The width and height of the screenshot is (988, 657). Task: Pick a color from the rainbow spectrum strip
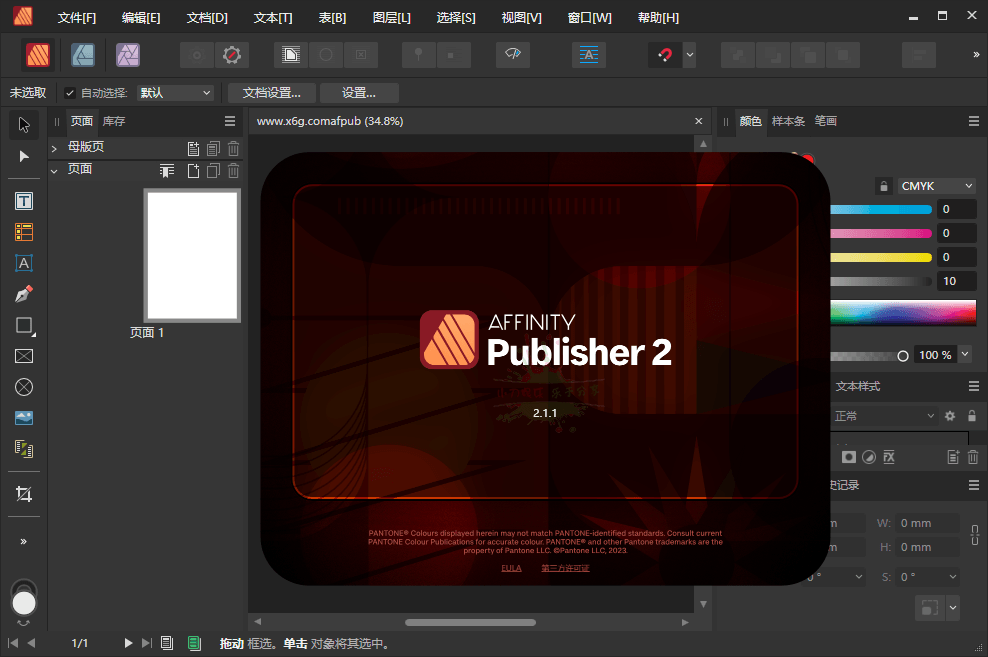900,313
